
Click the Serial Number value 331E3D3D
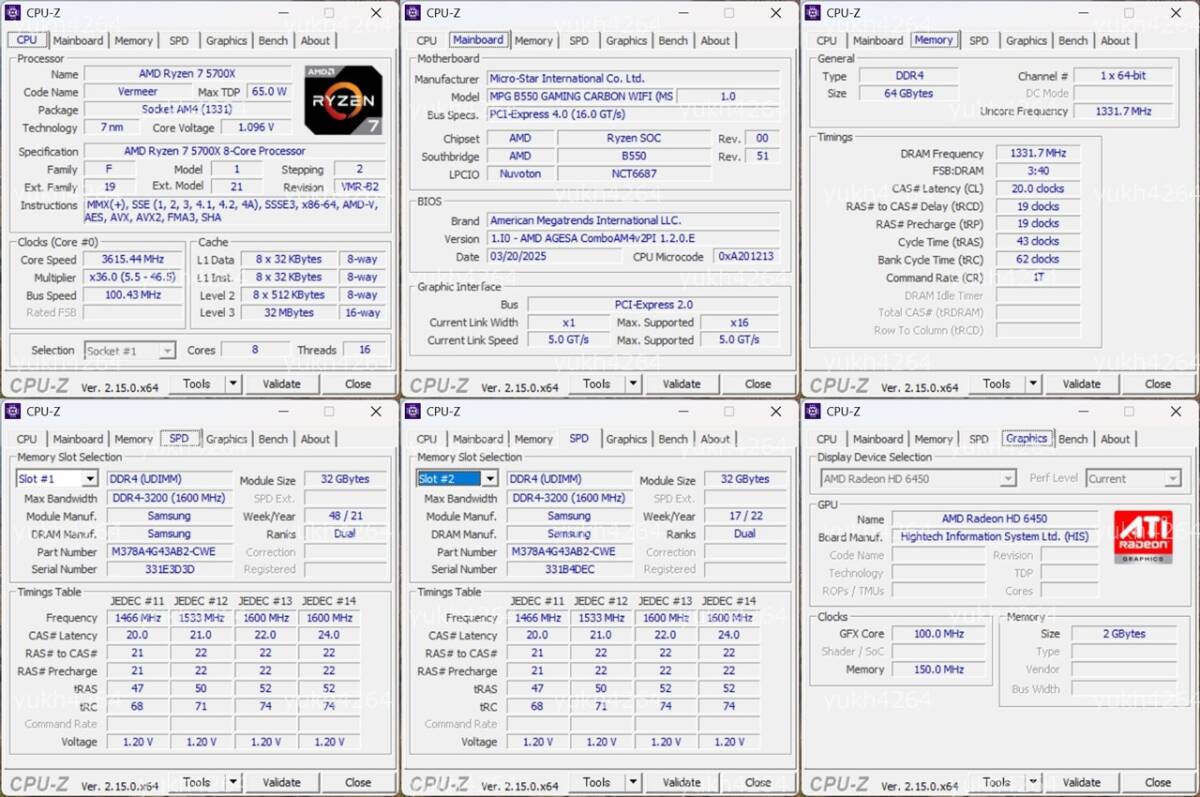click(x=169, y=570)
